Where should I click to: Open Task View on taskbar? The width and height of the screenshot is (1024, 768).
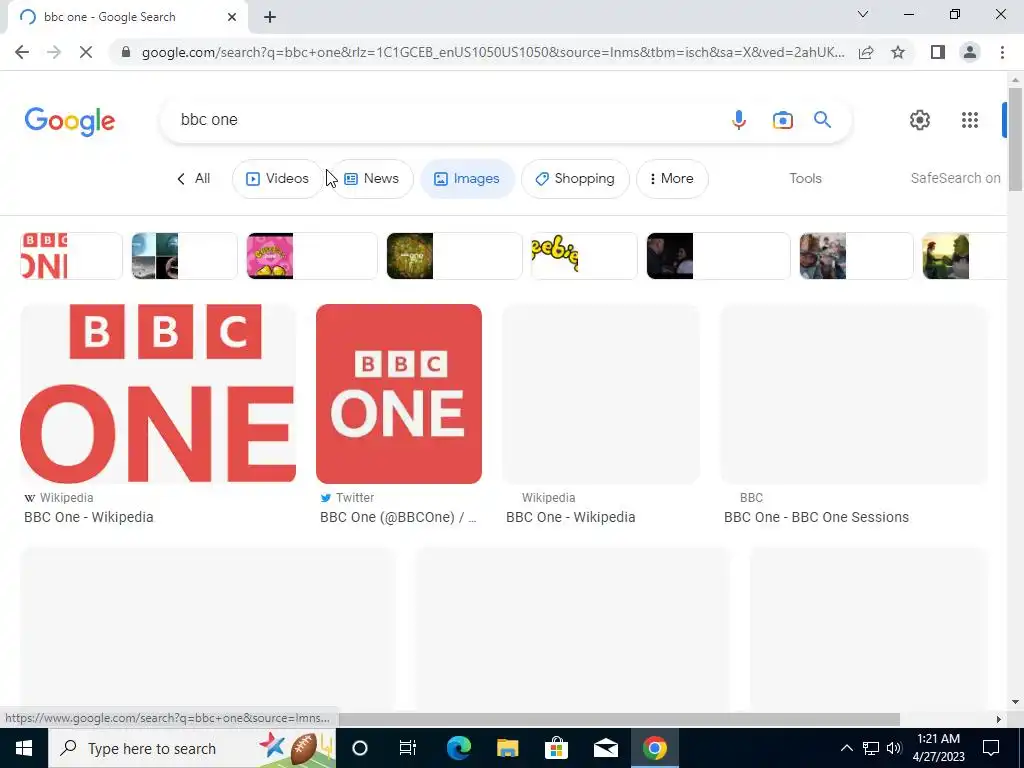click(x=408, y=748)
